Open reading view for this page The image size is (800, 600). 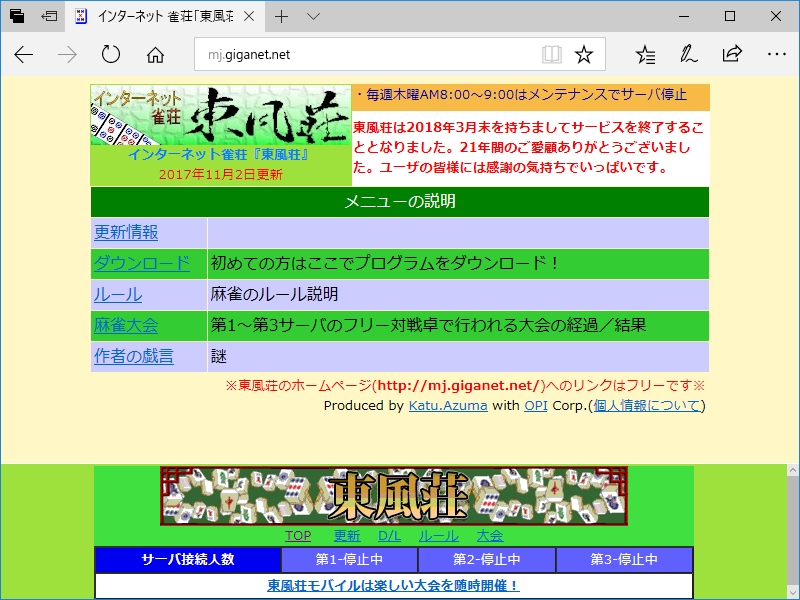pyautogui.click(x=553, y=55)
